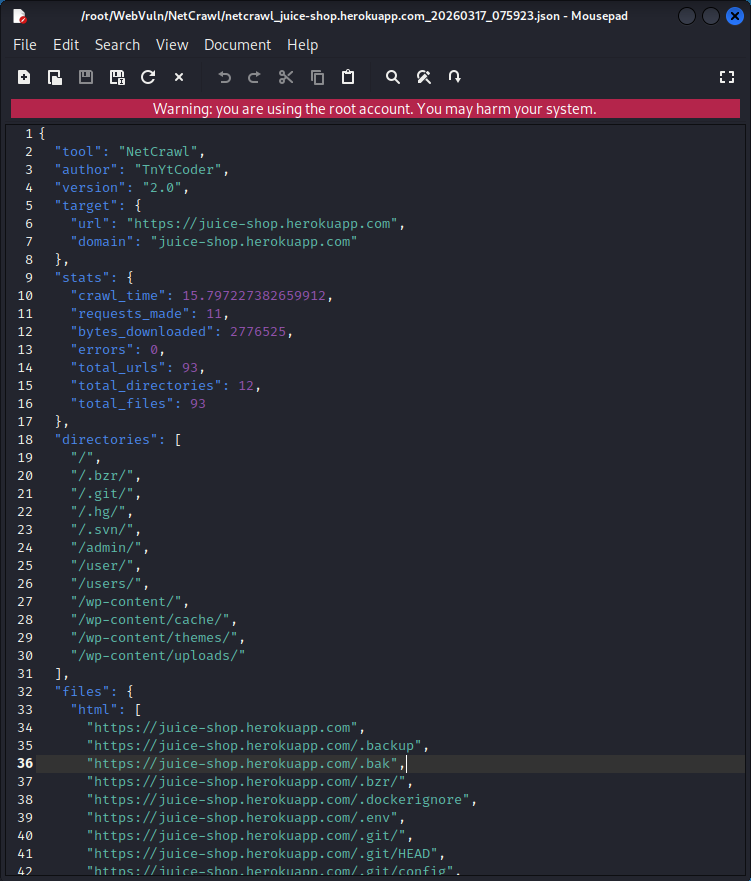Click the crawl_time value 15.797227382659912
This screenshot has height=881, width=751.
click(x=254, y=296)
